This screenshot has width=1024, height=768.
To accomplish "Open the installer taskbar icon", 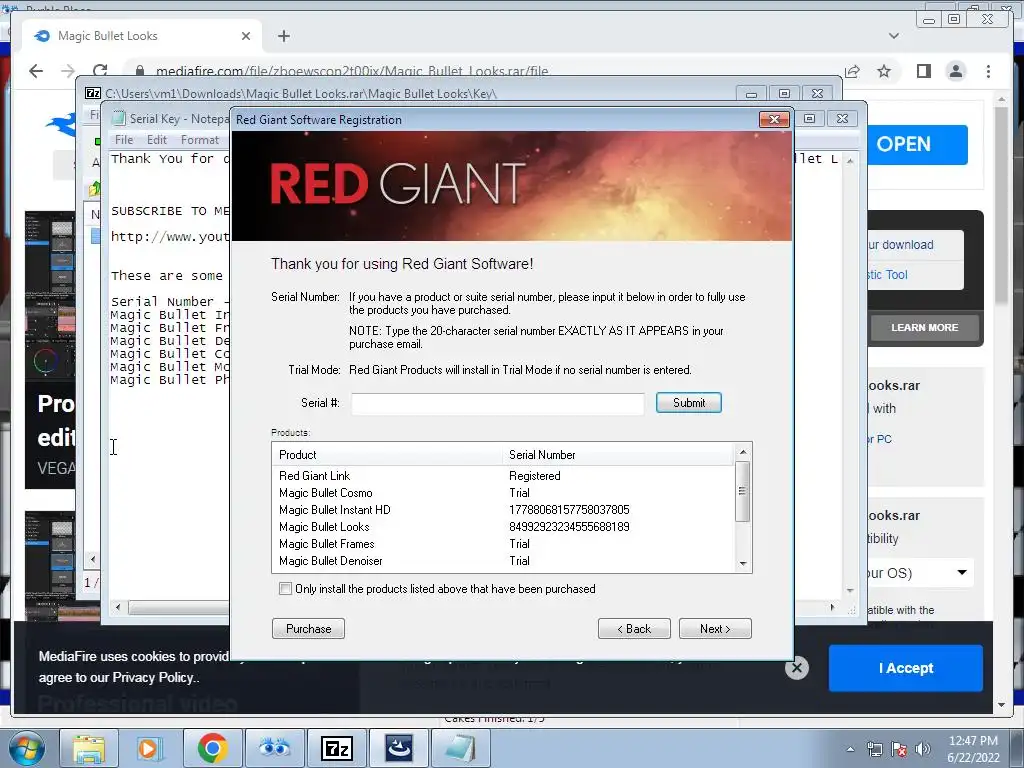I will coord(398,748).
